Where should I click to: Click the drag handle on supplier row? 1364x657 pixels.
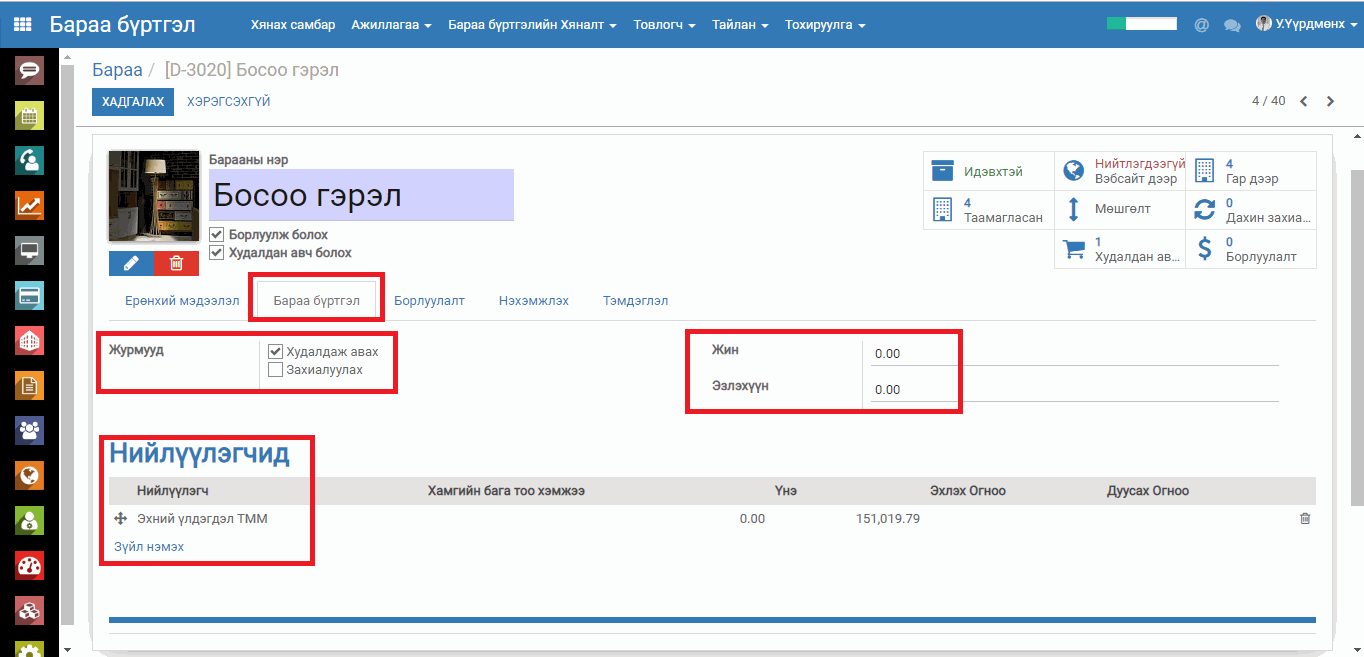tap(120, 519)
